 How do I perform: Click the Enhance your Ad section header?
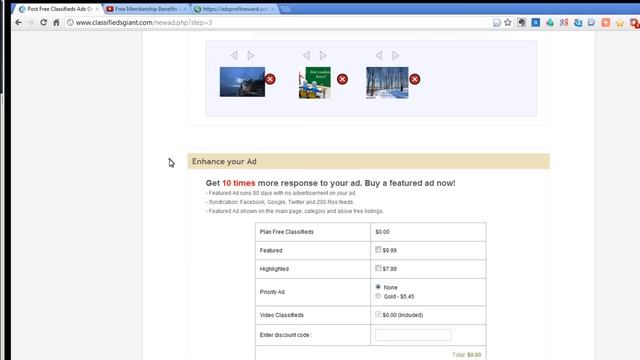point(369,161)
